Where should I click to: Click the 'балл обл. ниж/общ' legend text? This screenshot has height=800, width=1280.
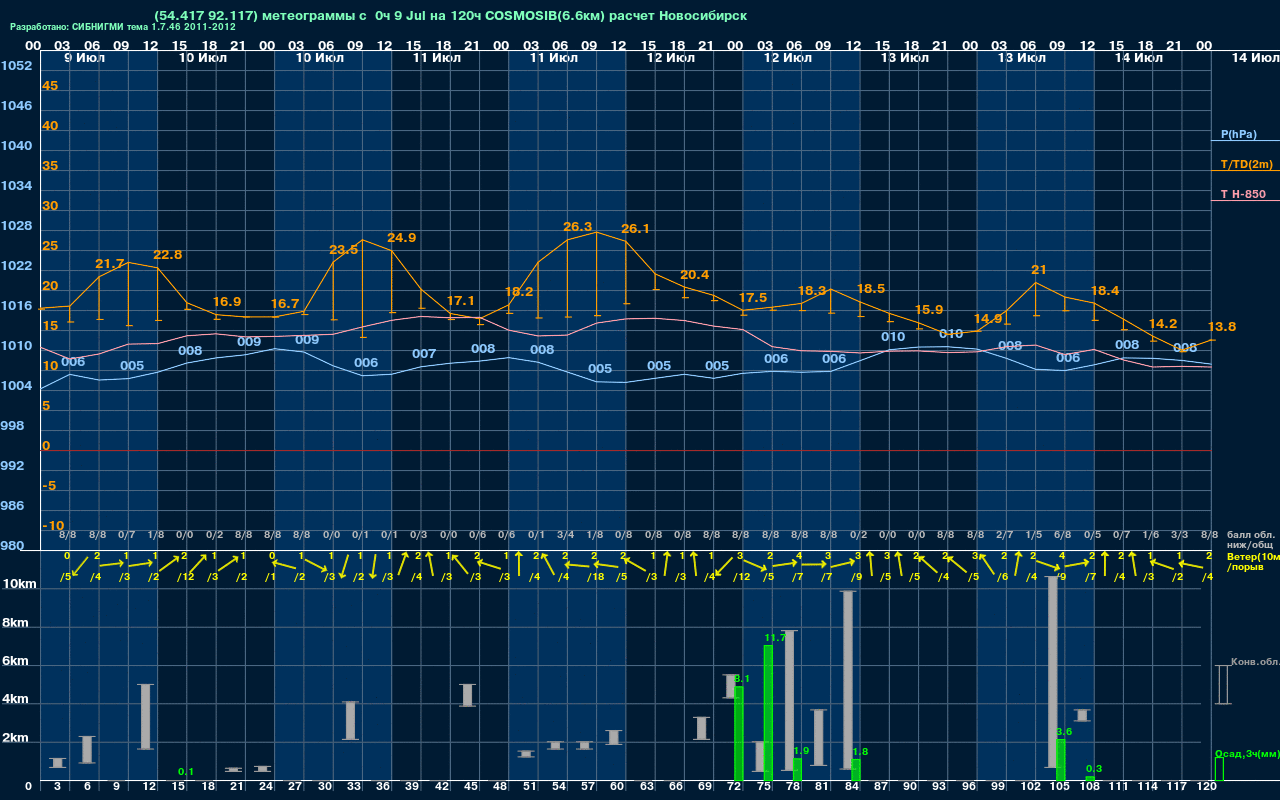pos(1251,540)
